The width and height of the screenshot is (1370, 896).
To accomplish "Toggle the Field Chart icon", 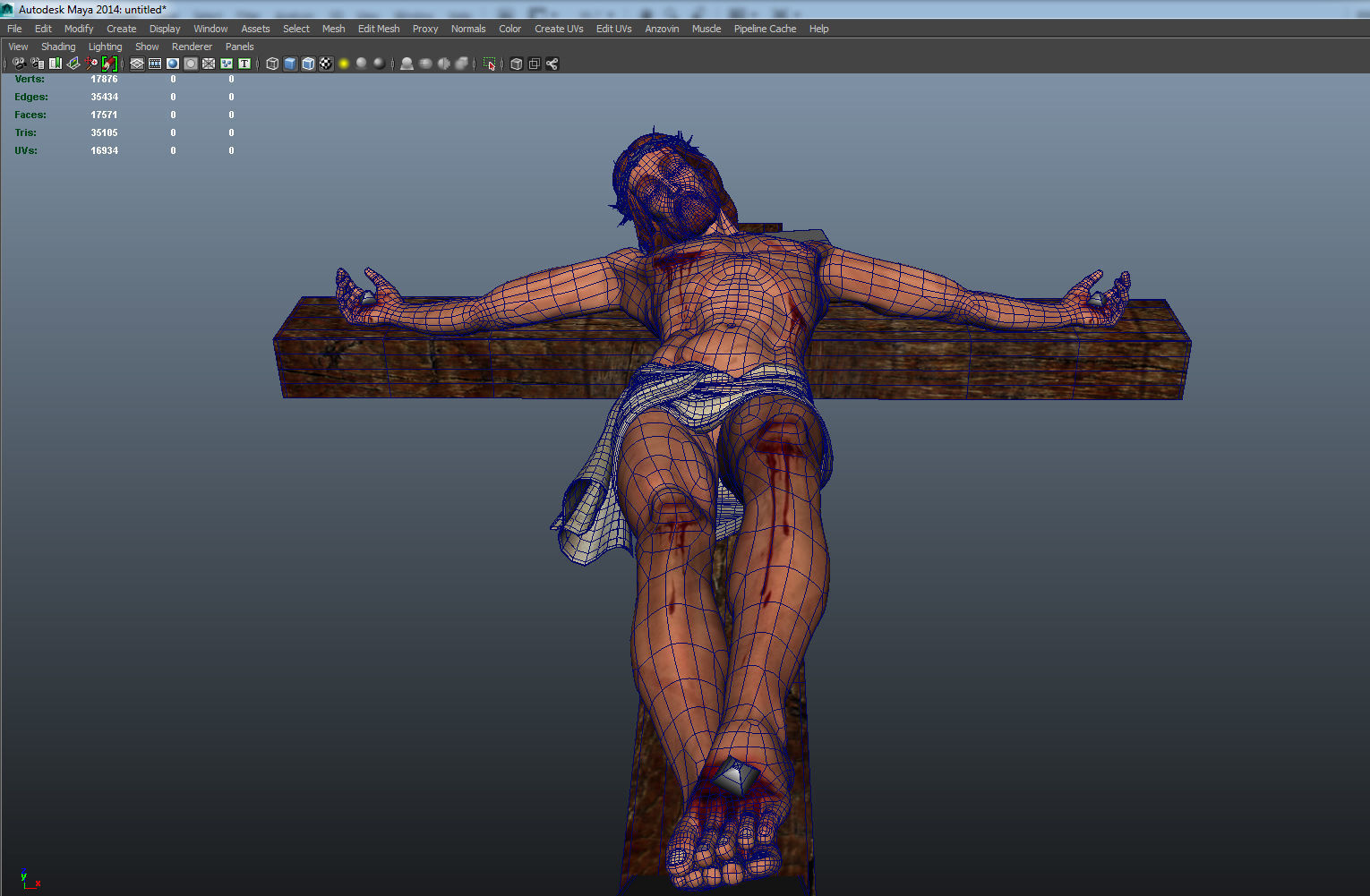I will [x=209, y=64].
